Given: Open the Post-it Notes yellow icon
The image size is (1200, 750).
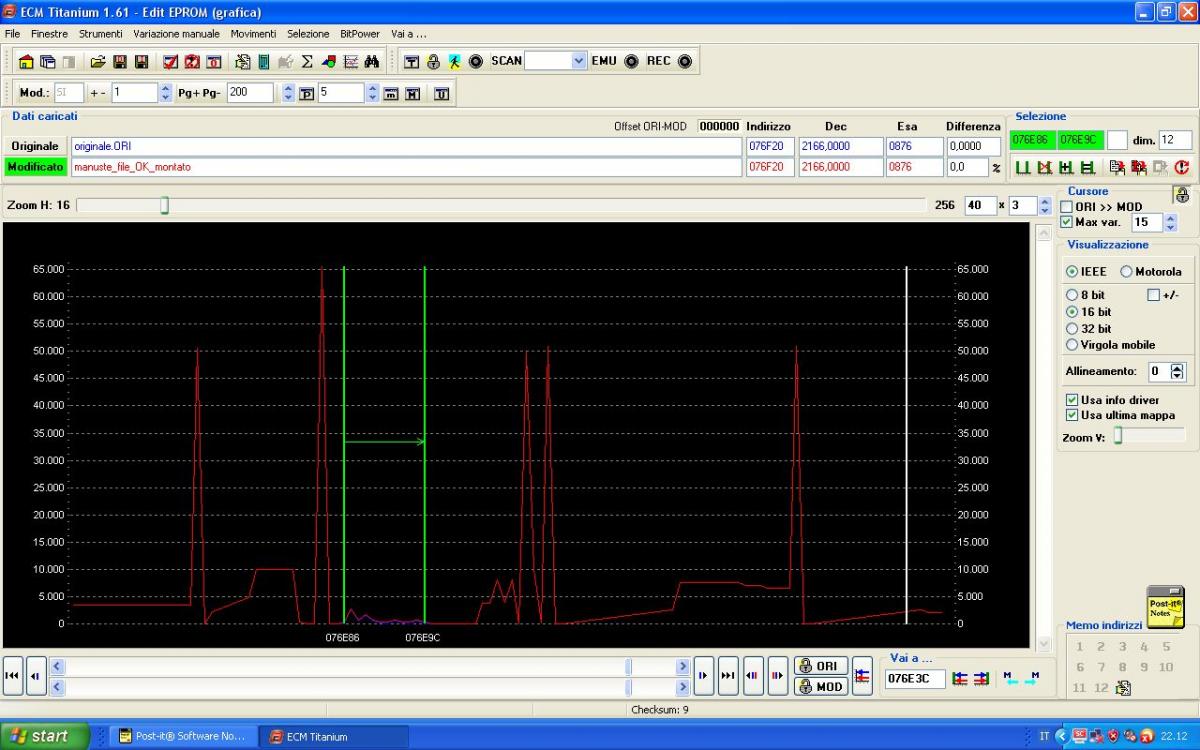Looking at the screenshot, I should tap(1165, 608).
